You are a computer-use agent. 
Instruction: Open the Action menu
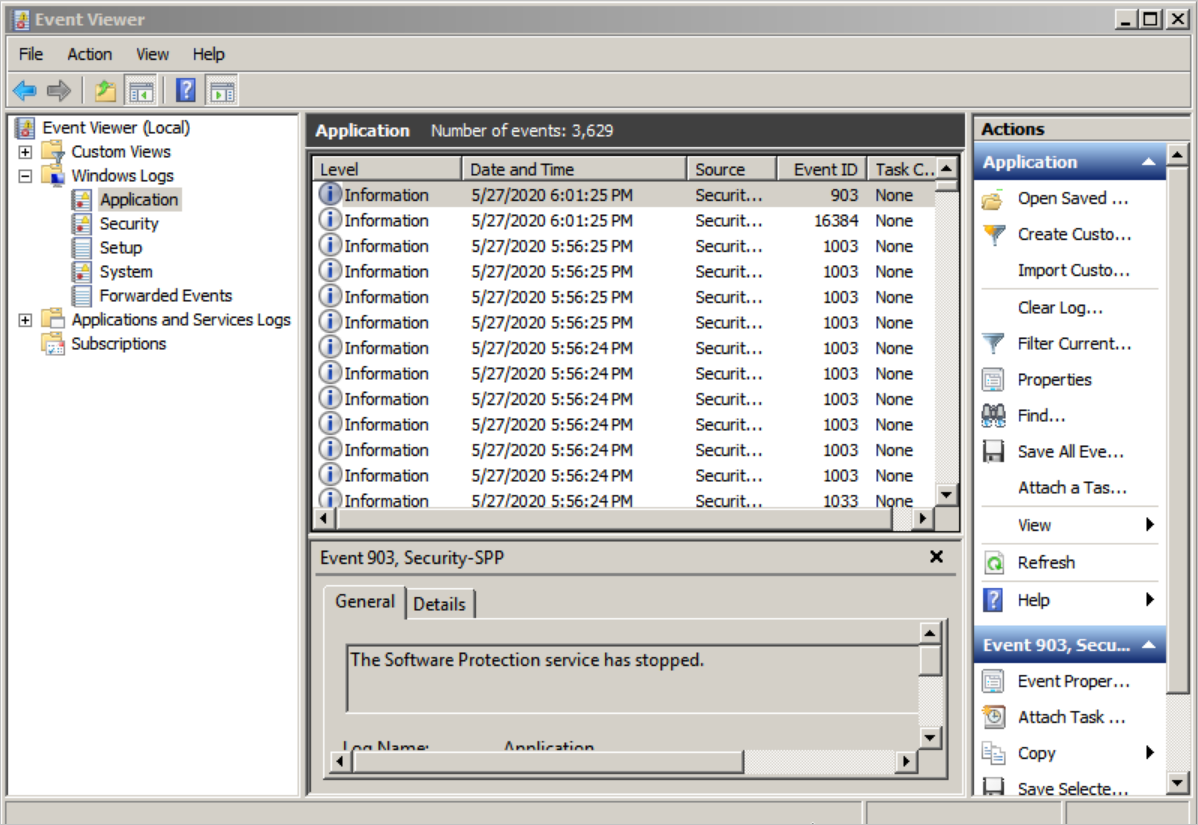click(89, 54)
